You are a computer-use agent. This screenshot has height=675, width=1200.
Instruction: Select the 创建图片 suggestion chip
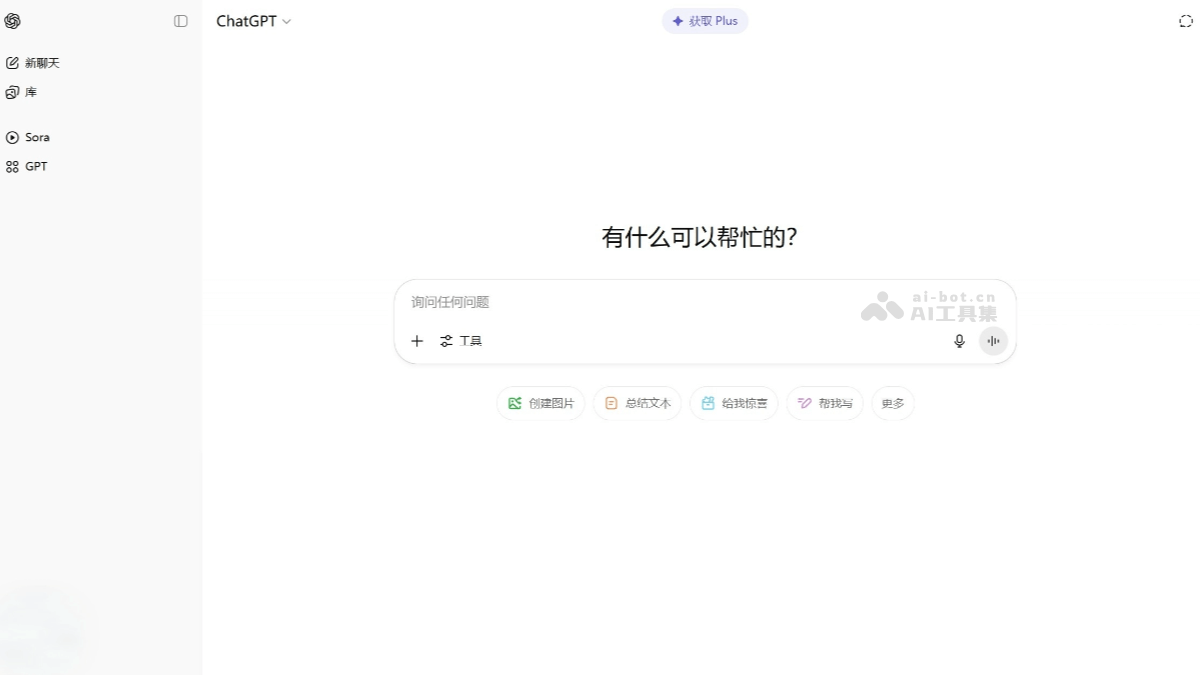click(x=540, y=403)
